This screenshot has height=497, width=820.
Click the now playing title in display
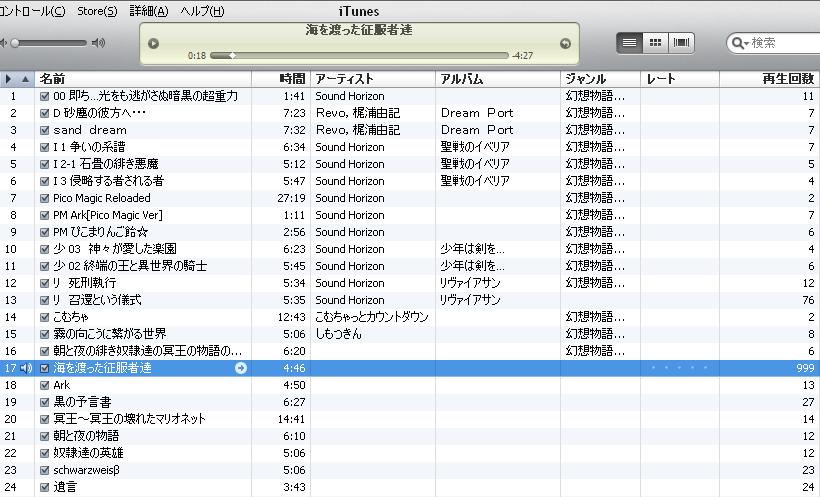coord(359,30)
